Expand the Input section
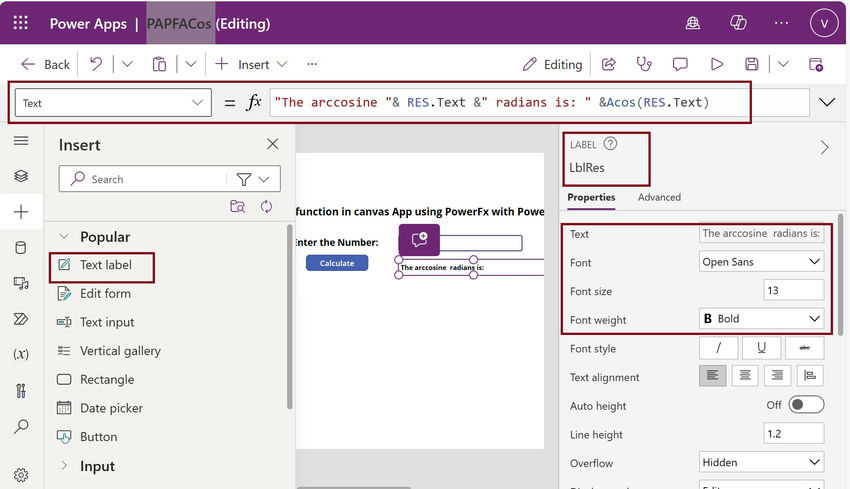Image resolution: width=850 pixels, height=489 pixels. [x=64, y=466]
